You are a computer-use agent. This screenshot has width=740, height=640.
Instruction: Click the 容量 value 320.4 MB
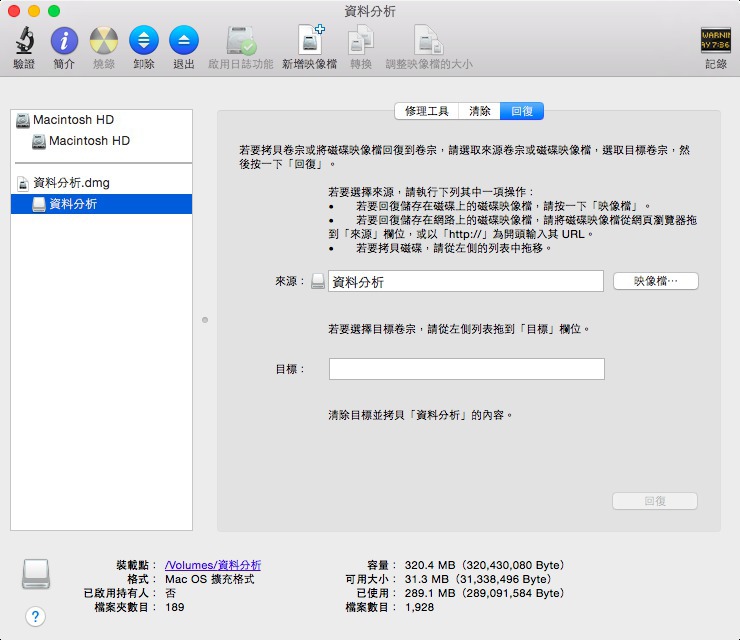click(x=484, y=565)
